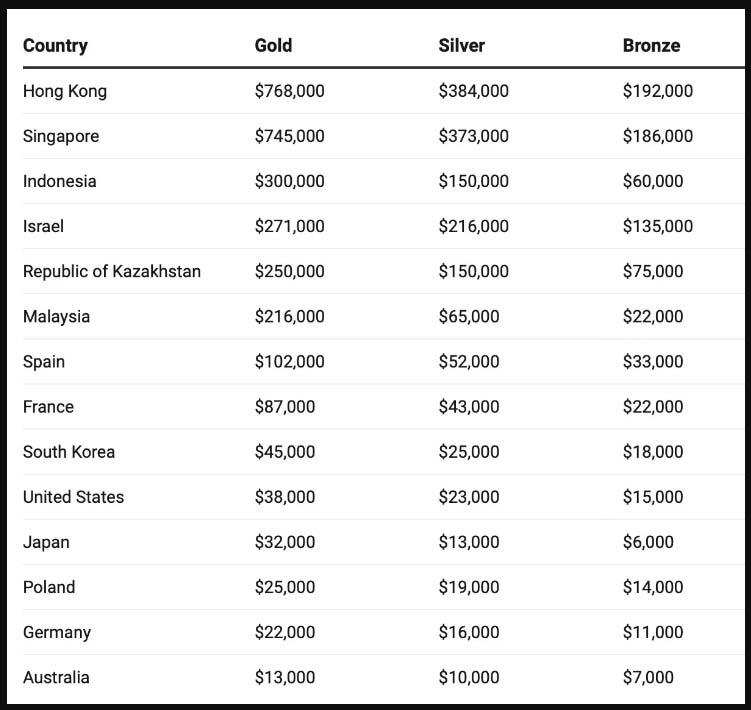
Task: Click Israel's $216,000 silver value
Action: click(473, 226)
